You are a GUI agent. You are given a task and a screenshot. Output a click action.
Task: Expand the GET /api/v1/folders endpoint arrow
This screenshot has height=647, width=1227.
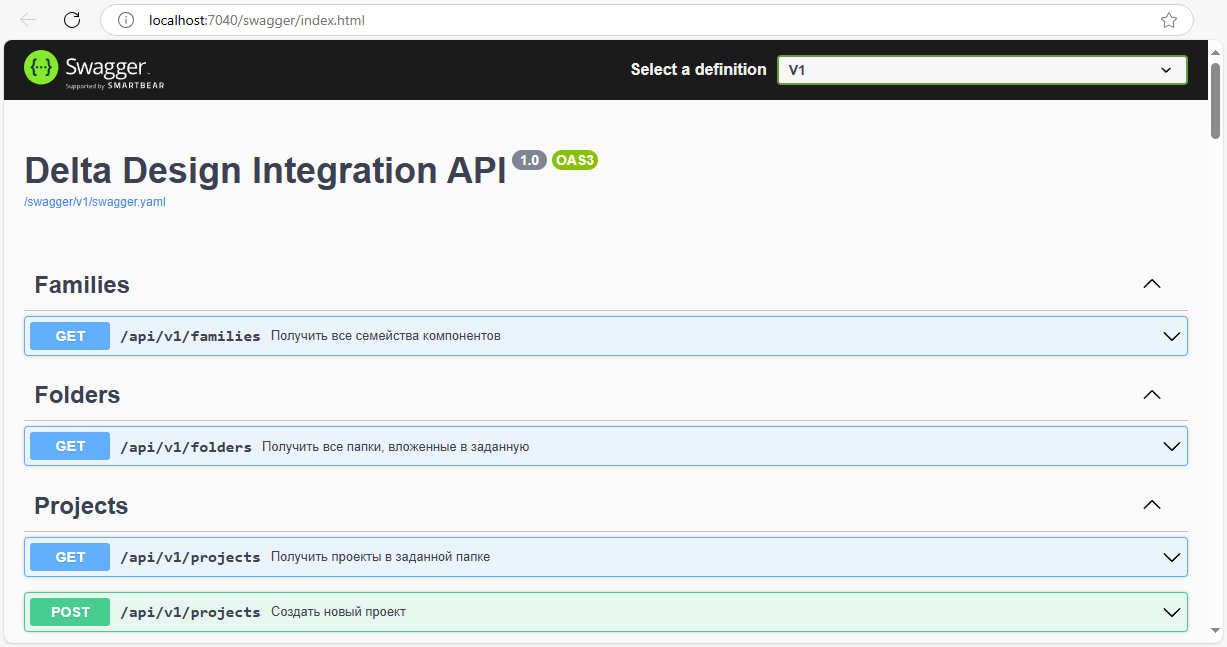1172,447
